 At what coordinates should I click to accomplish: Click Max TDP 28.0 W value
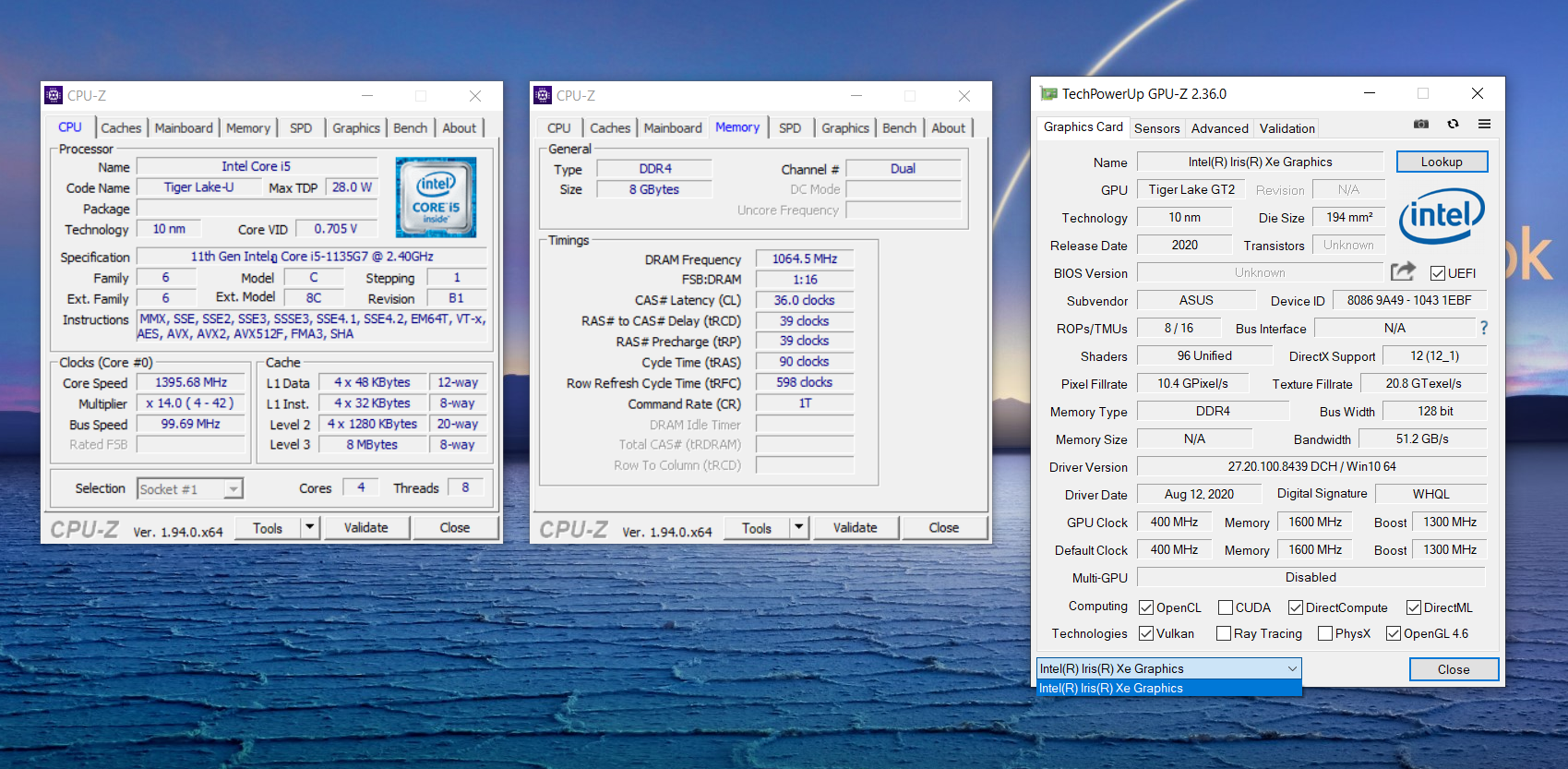[x=352, y=187]
